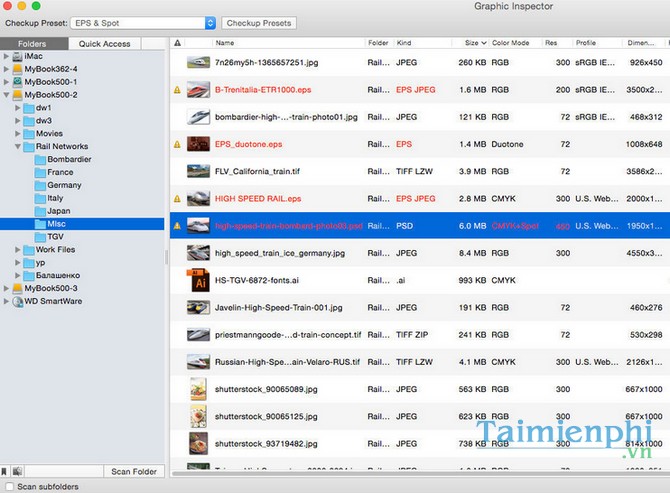Expand the Work Files folder arrow
670x493 pixels.
[x=18, y=249]
